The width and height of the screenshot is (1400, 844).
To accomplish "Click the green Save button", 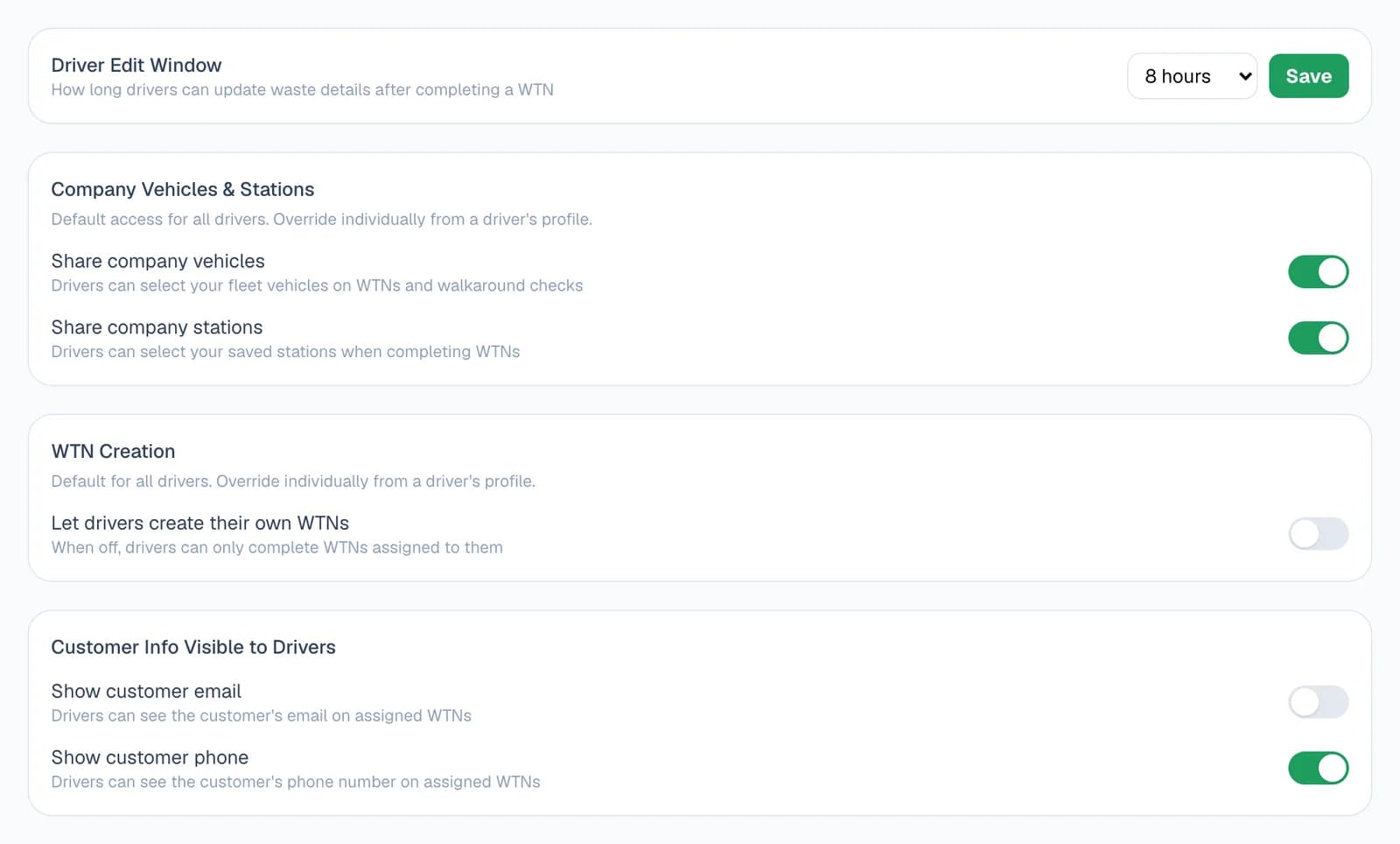I will [1308, 76].
